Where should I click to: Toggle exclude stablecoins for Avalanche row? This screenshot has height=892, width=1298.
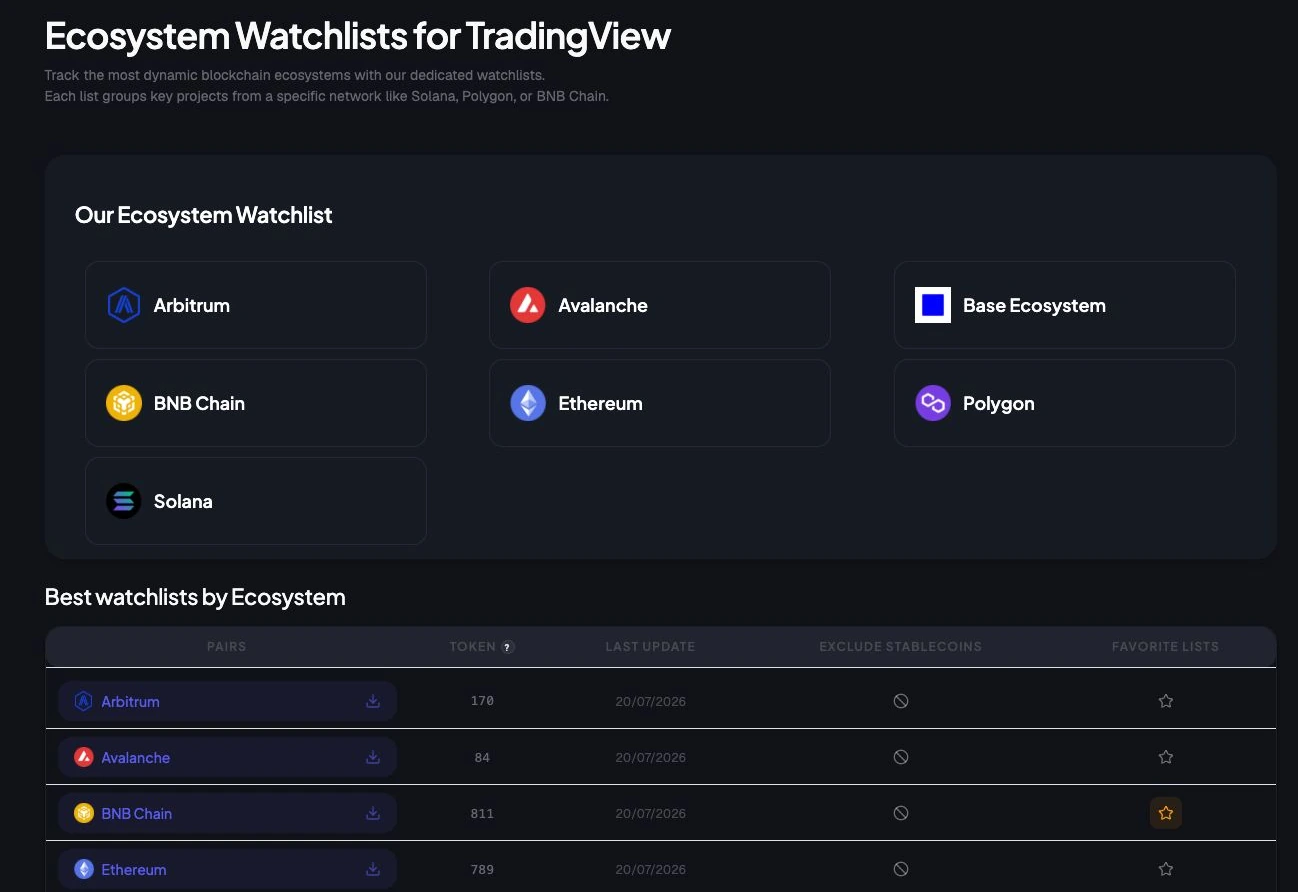pyautogui.click(x=901, y=757)
